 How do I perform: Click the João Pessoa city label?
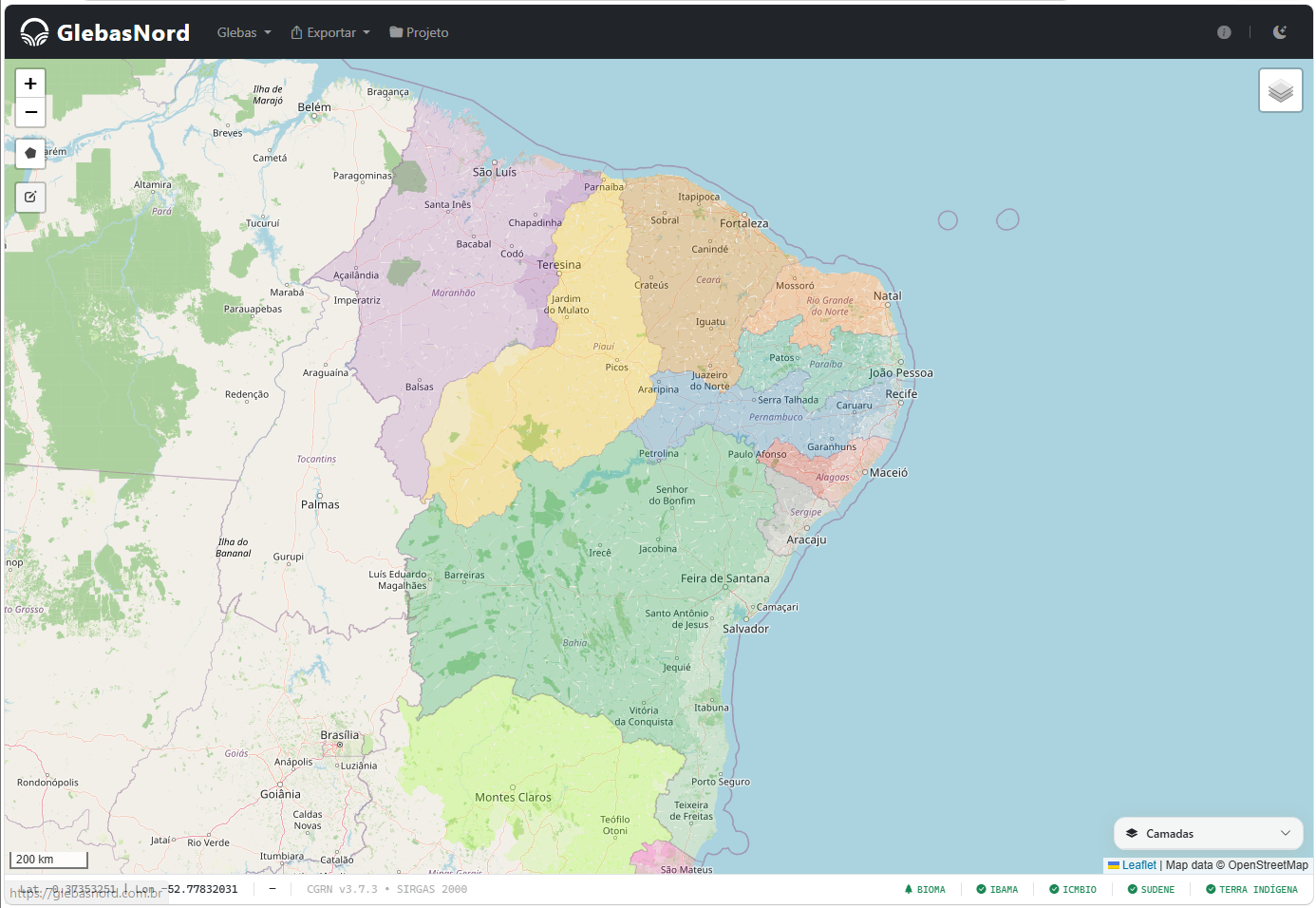(901, 373)
